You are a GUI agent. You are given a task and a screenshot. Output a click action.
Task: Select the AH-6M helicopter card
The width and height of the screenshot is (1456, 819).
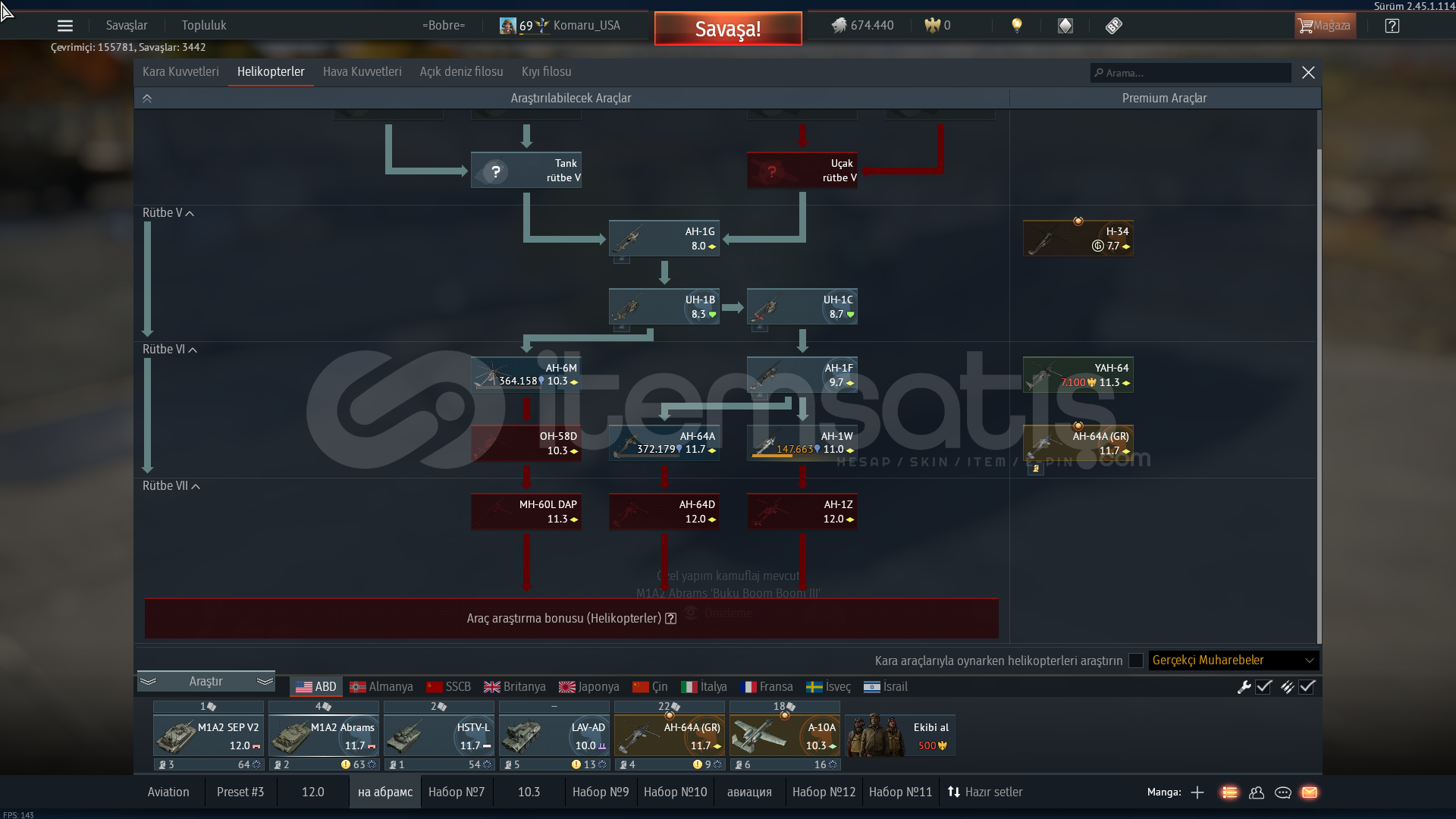coord(526,375)
